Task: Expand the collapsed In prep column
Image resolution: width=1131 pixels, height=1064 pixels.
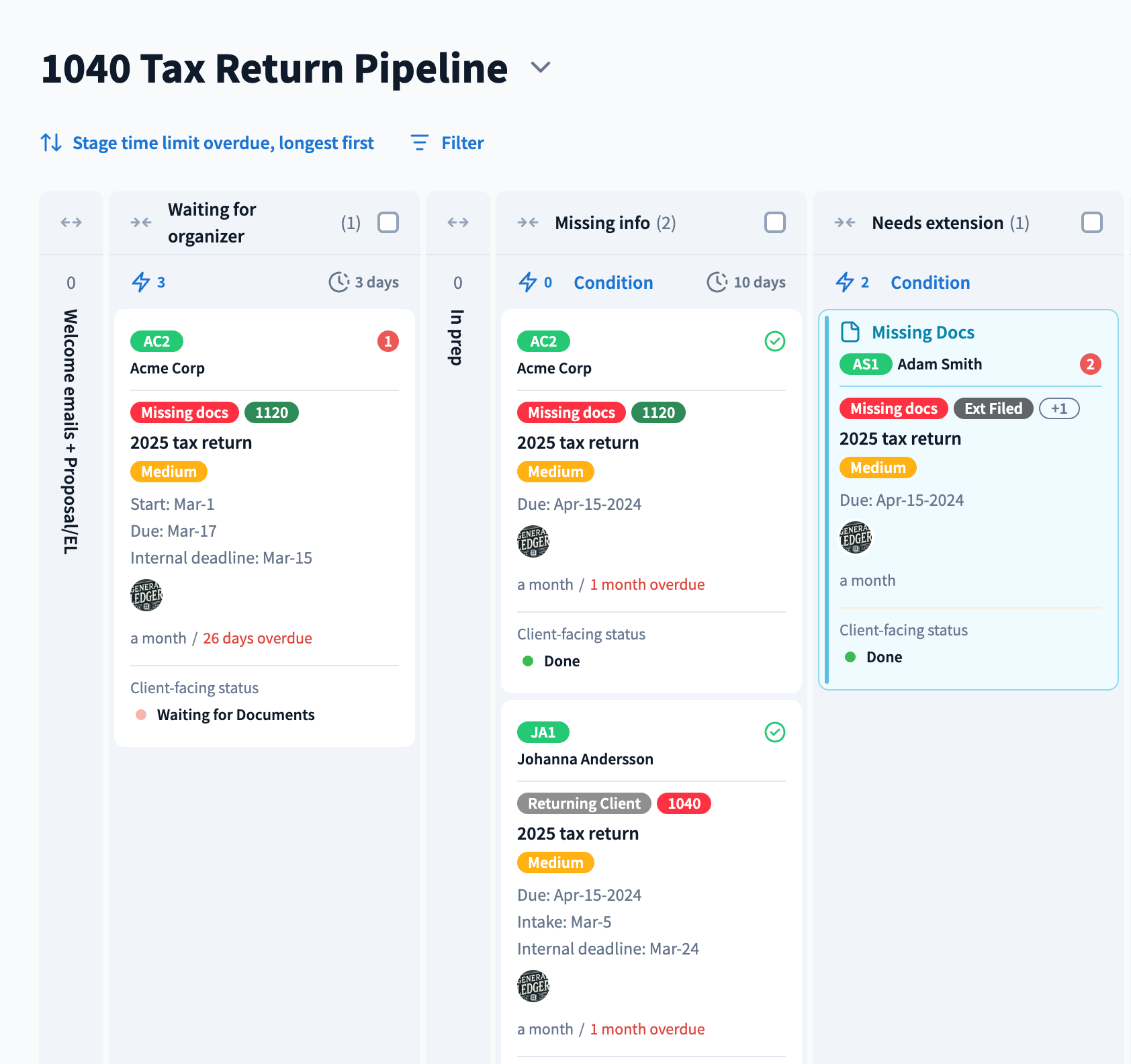Action: 458,222
